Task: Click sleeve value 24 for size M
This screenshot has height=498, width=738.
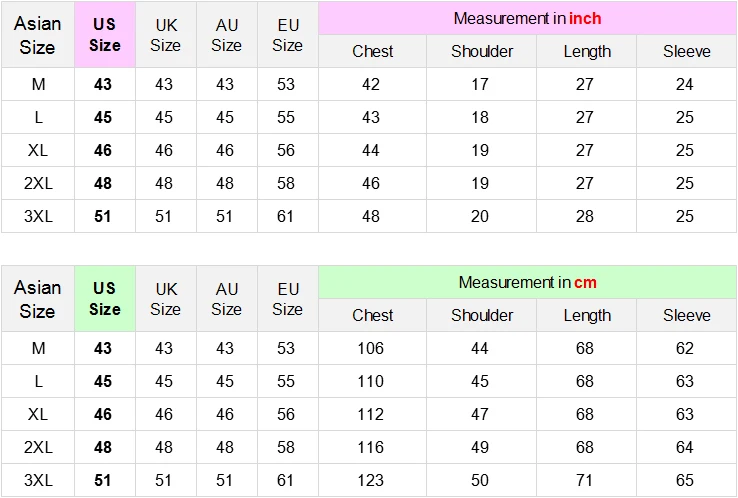Action: [x=684, y=84]
